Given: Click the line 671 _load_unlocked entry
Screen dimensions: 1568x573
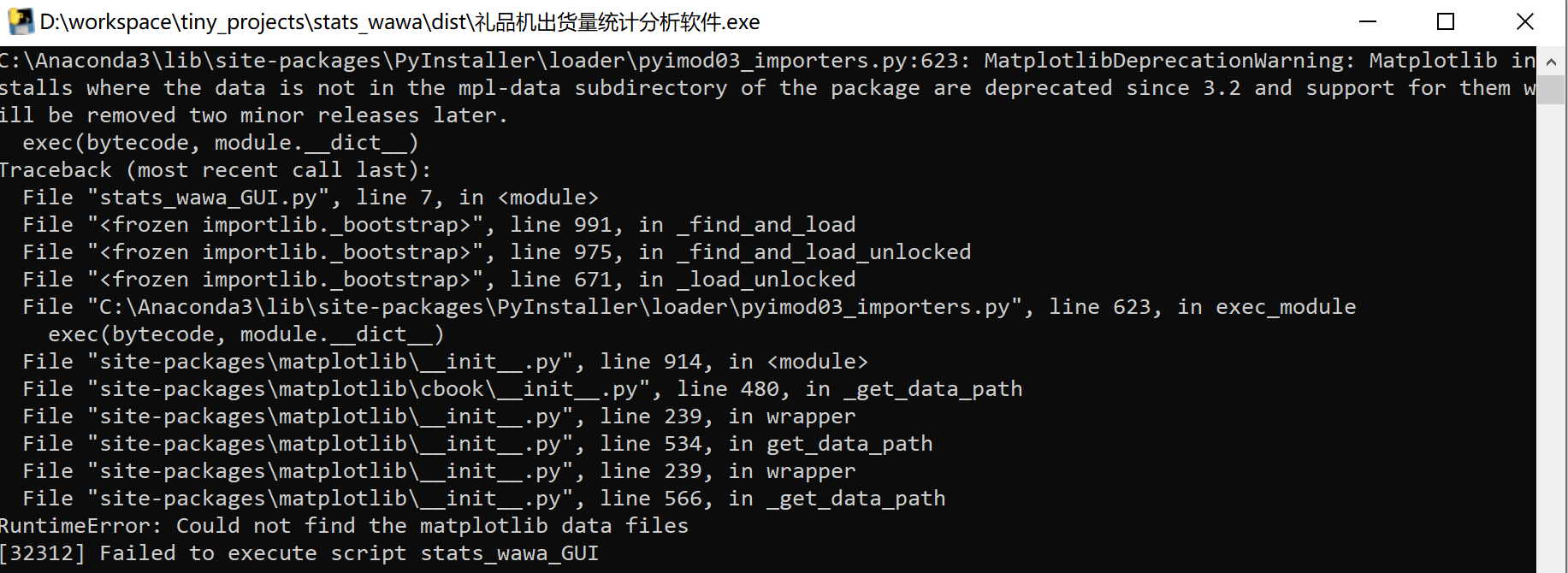Looking at the screenshot, I should [438, 280].
